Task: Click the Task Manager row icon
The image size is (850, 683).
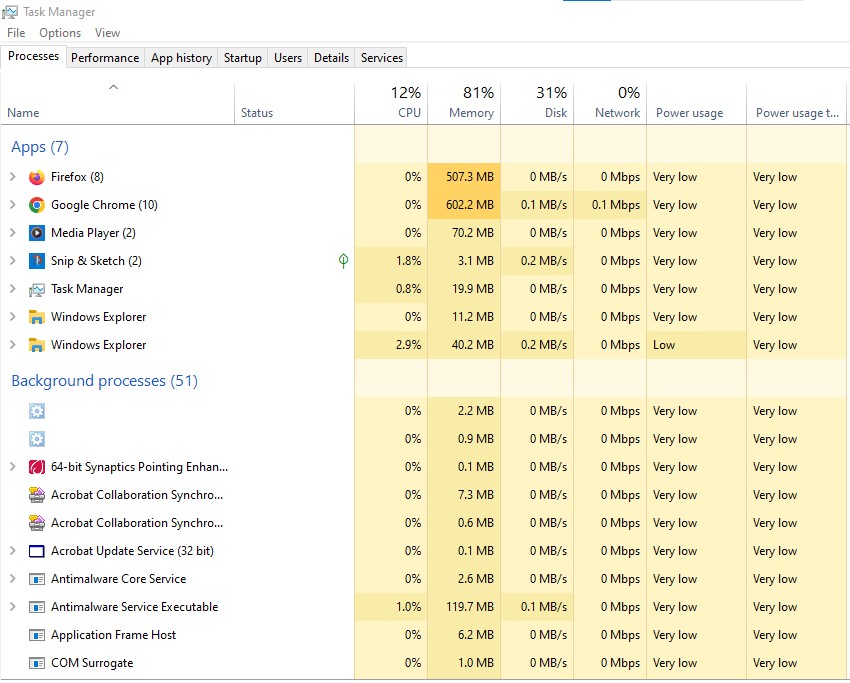Action: tap(36, 289)
